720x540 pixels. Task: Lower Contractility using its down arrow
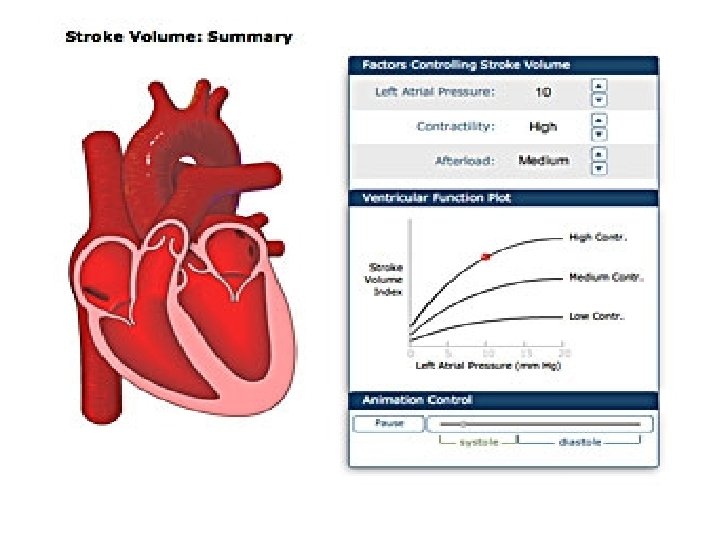pyautogui.click(x=599, y=135)
